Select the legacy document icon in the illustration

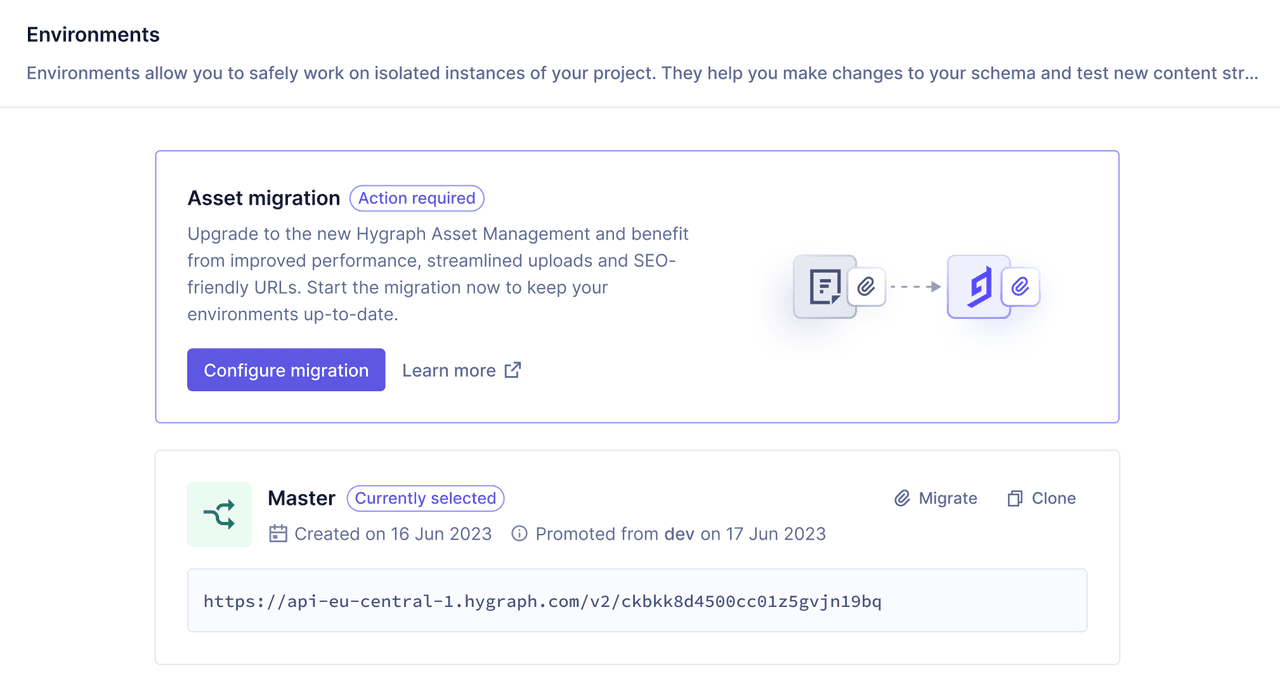(x=824, y=287)
